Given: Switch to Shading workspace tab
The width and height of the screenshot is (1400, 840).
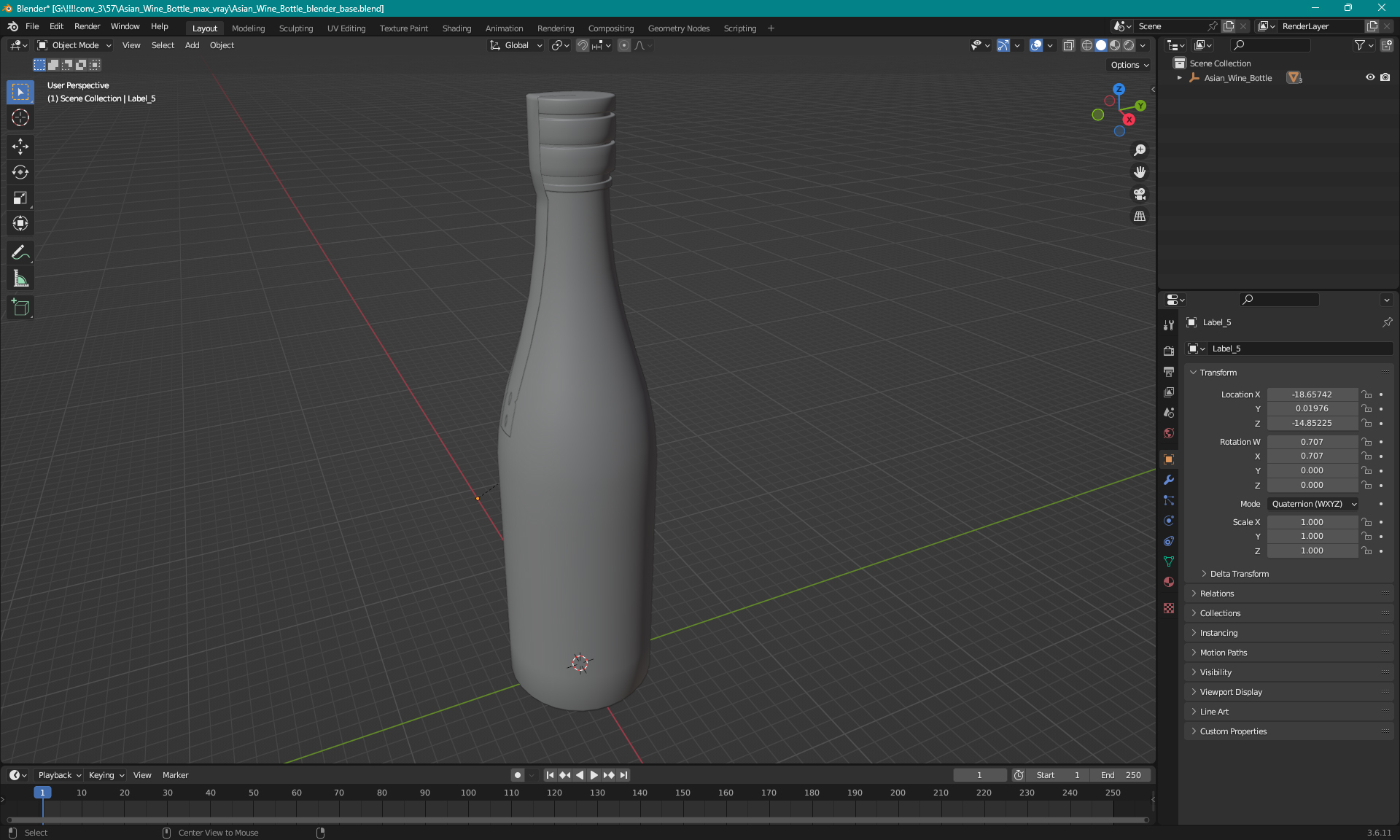Looking at the screenshot, I should tap(456, 28).
